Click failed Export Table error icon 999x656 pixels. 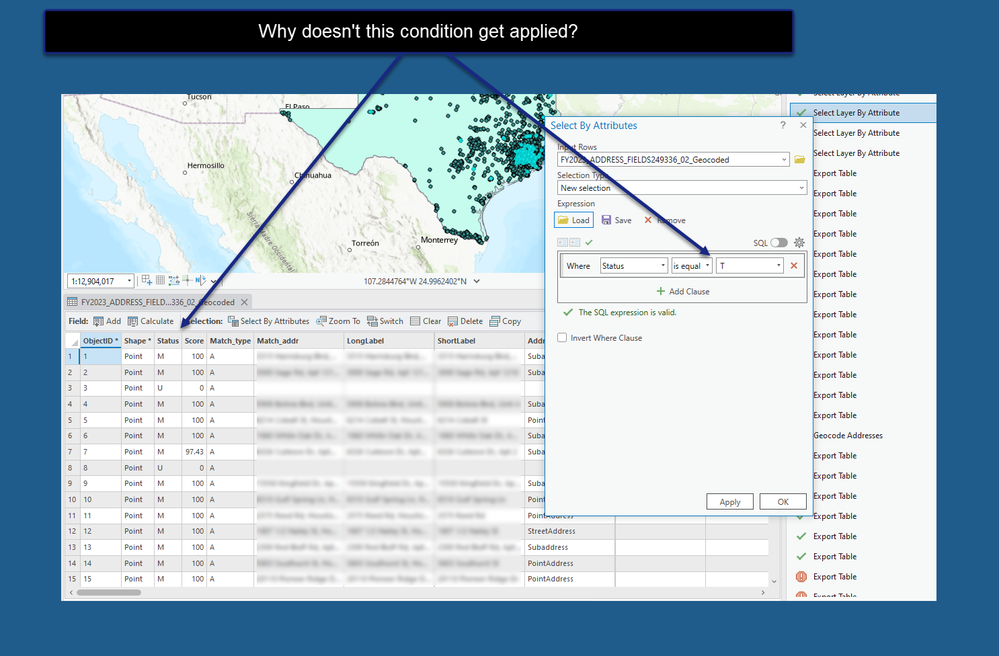pos(801,576)
